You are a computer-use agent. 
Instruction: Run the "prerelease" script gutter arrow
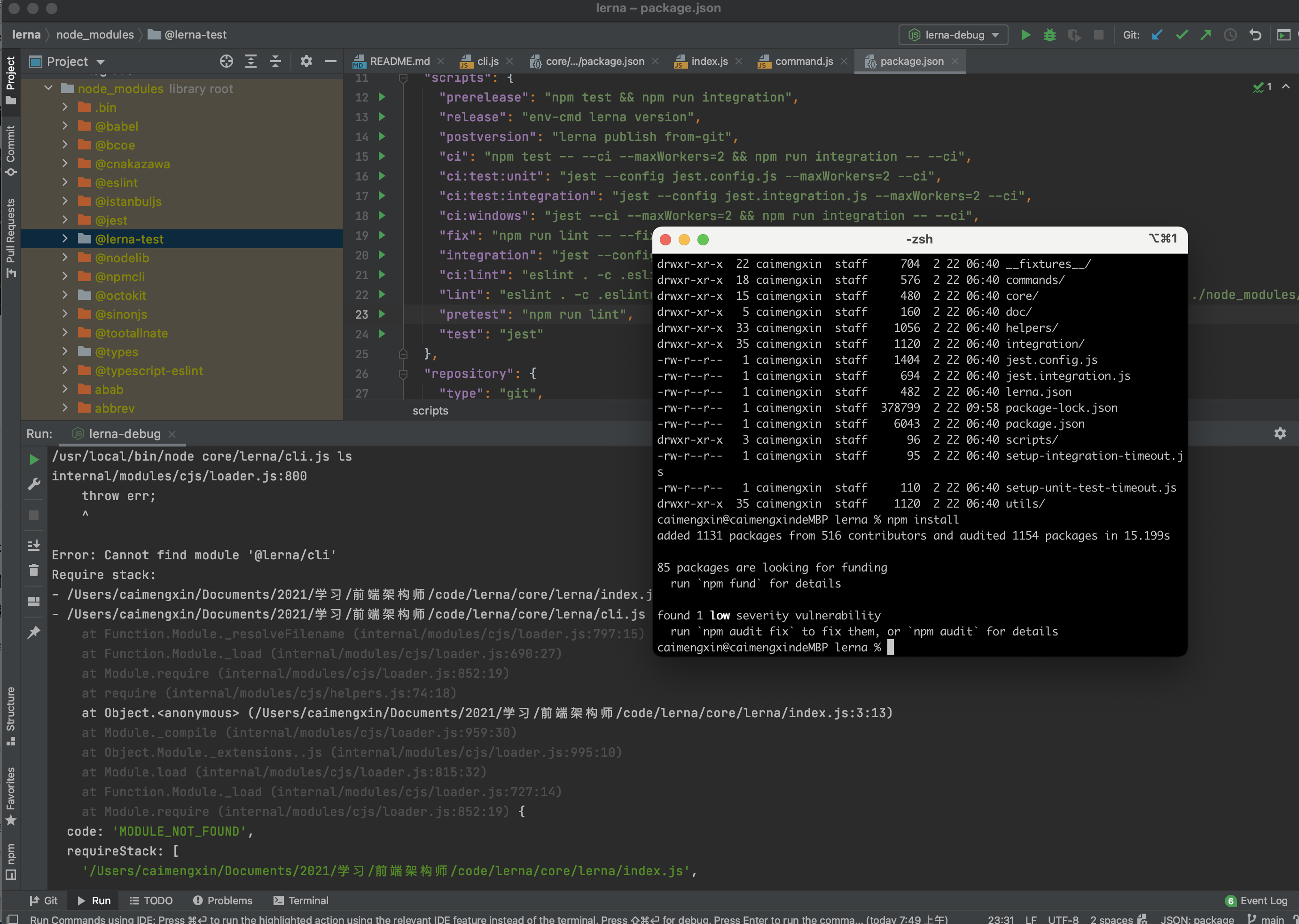383,97
